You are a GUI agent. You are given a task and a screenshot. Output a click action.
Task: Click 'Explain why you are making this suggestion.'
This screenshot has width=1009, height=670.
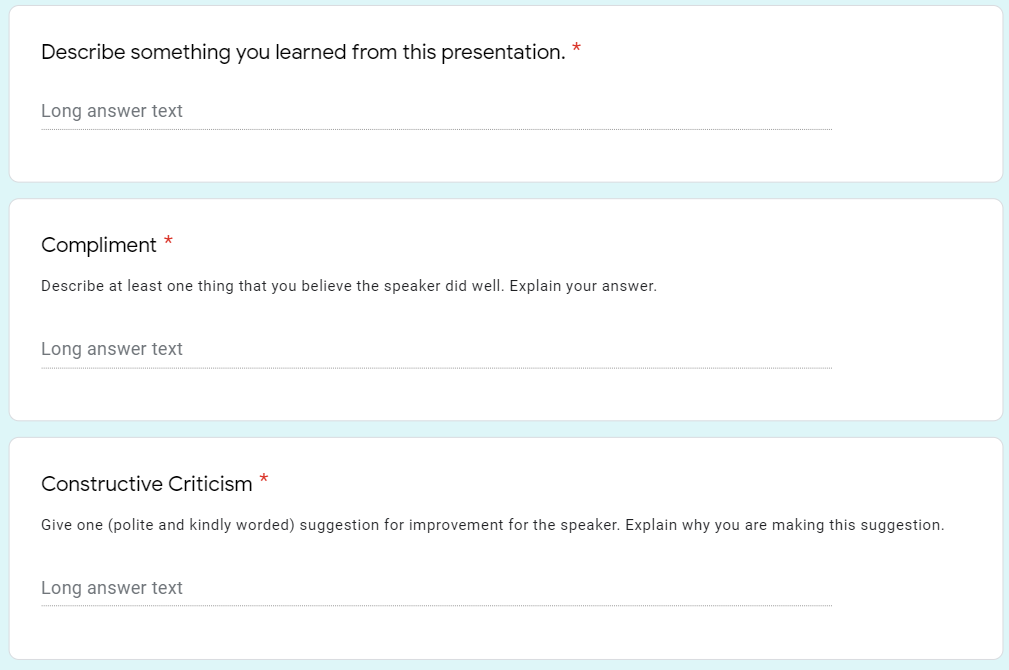pos(784,525)
